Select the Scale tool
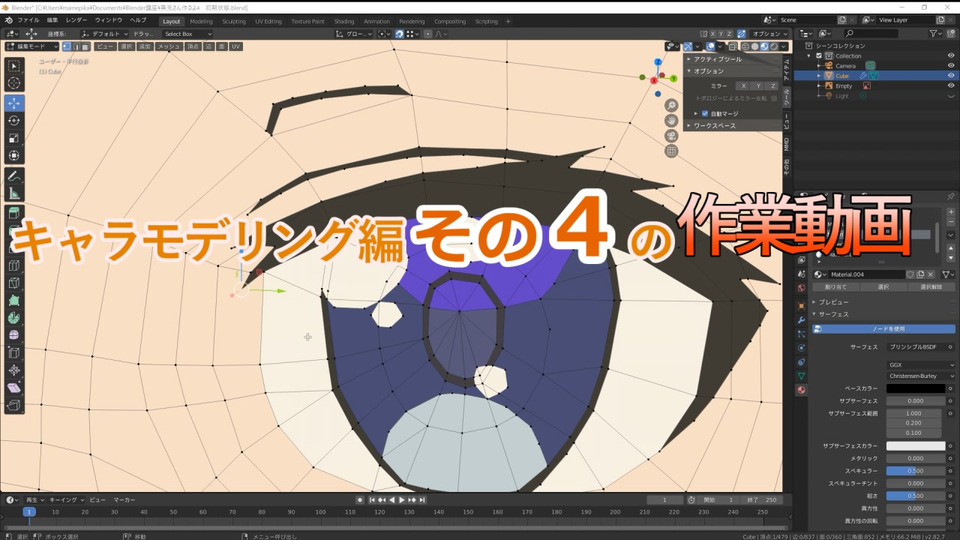The image size is (960, 540). (14, 139)
